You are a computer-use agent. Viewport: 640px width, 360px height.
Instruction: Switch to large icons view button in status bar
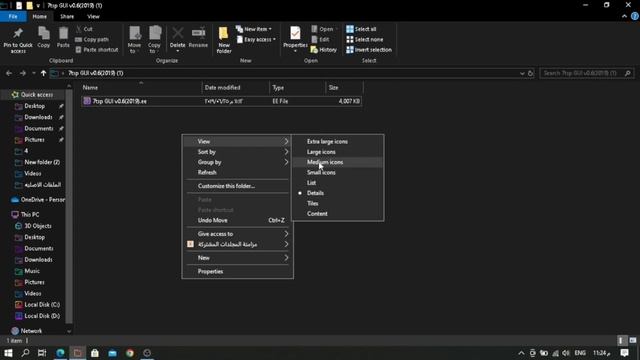[633, 340]
